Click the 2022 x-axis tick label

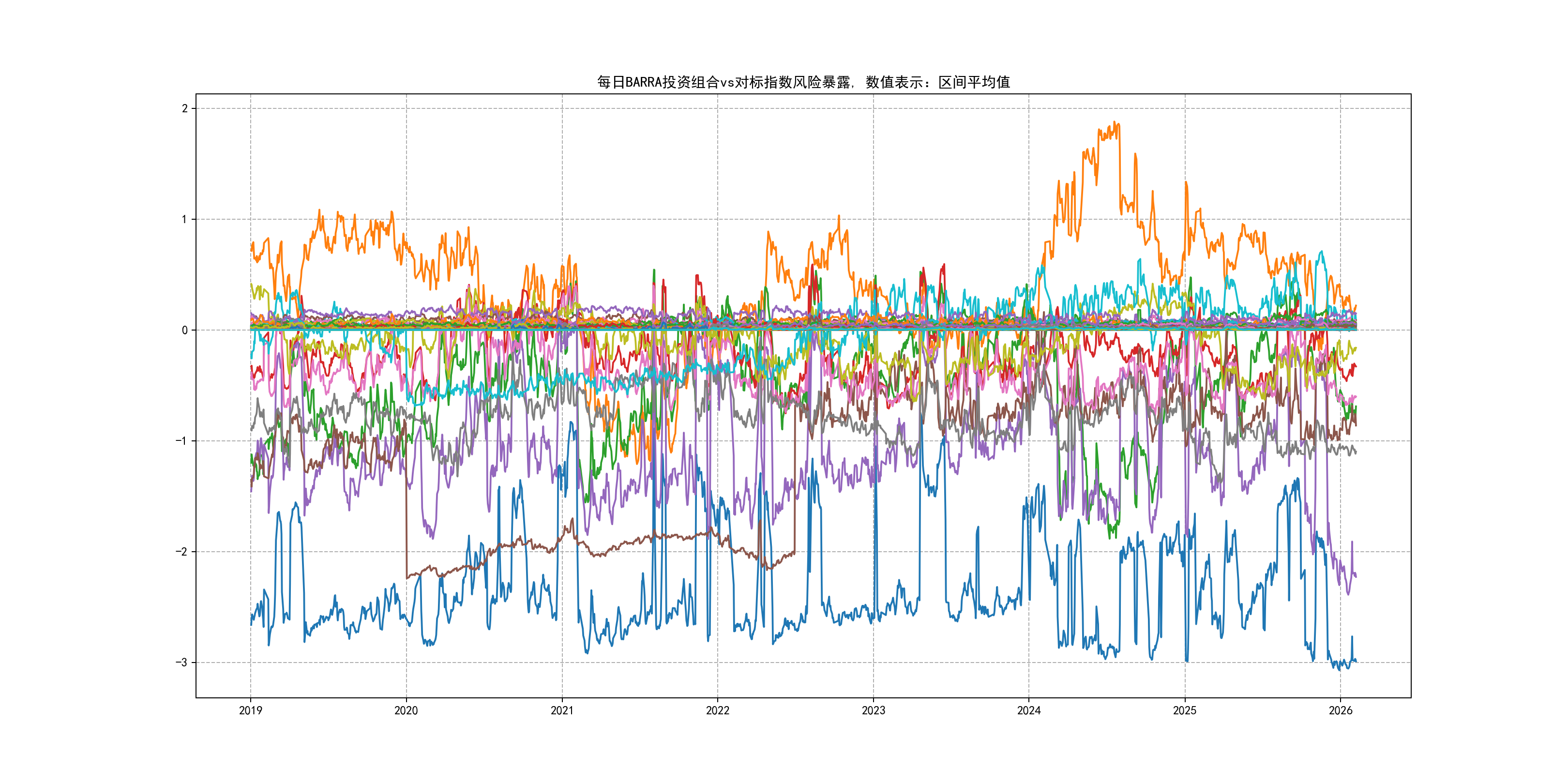click(x=717, y=710)
